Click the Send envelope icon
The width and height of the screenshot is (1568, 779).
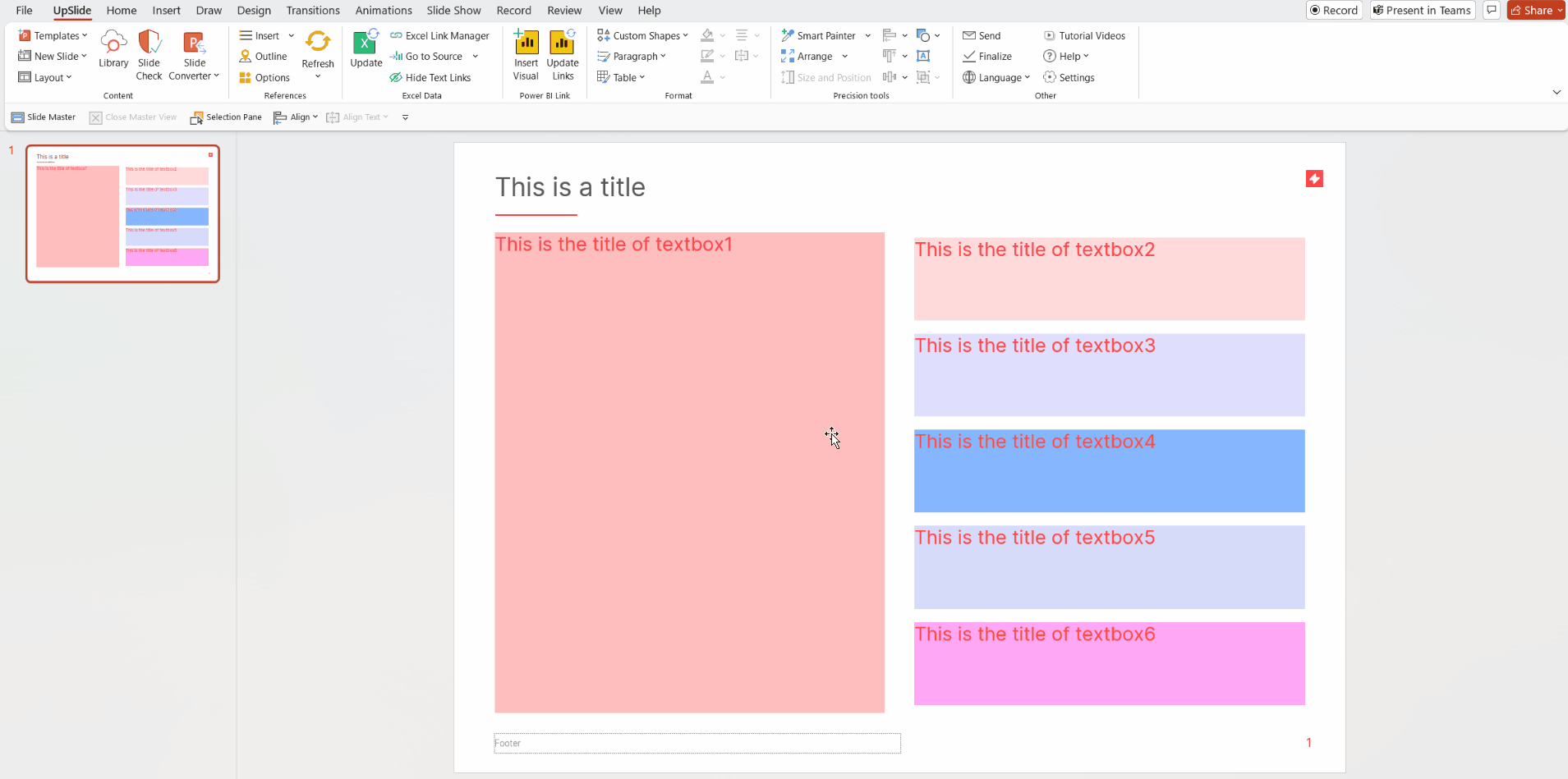pos(969,35)
